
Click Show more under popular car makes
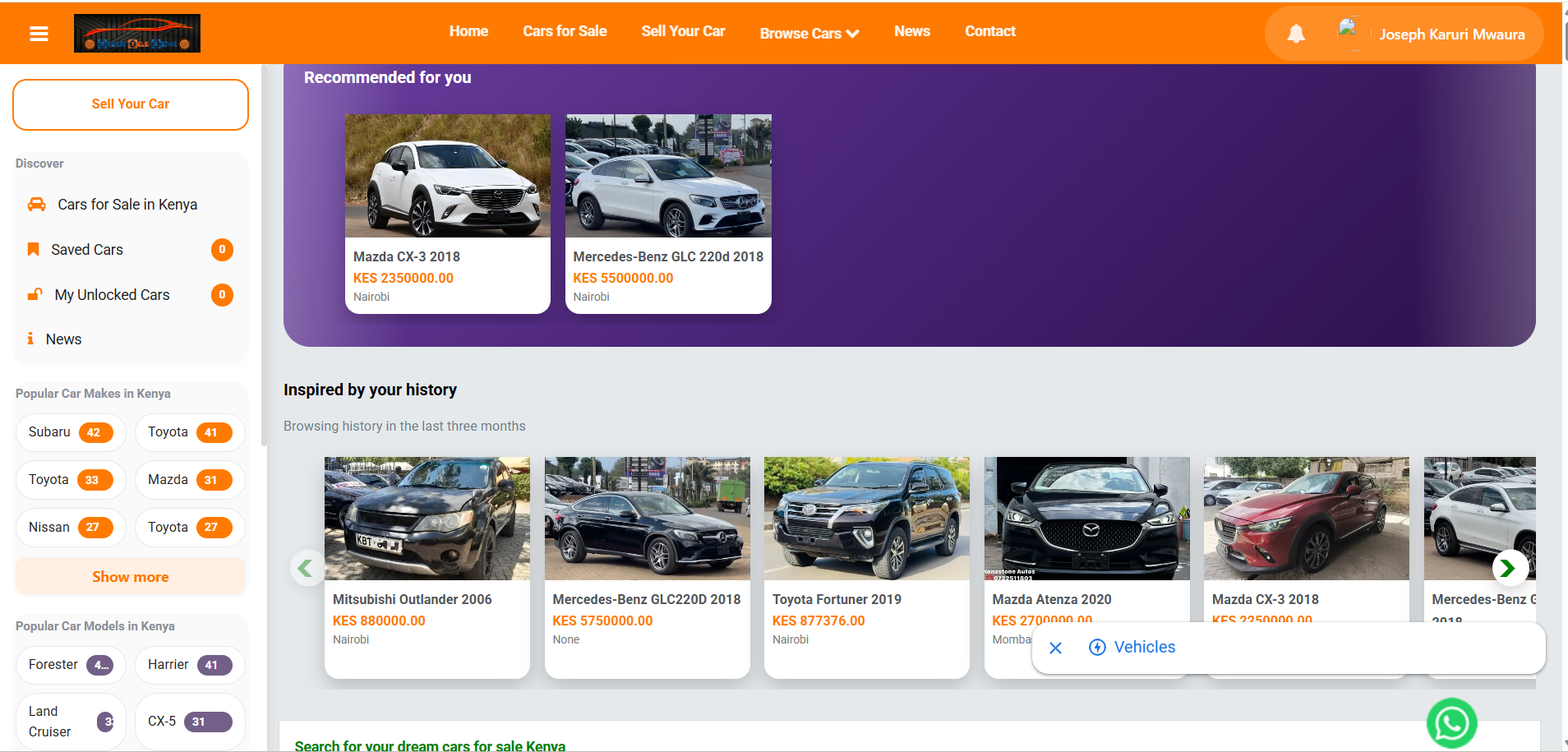131,577
